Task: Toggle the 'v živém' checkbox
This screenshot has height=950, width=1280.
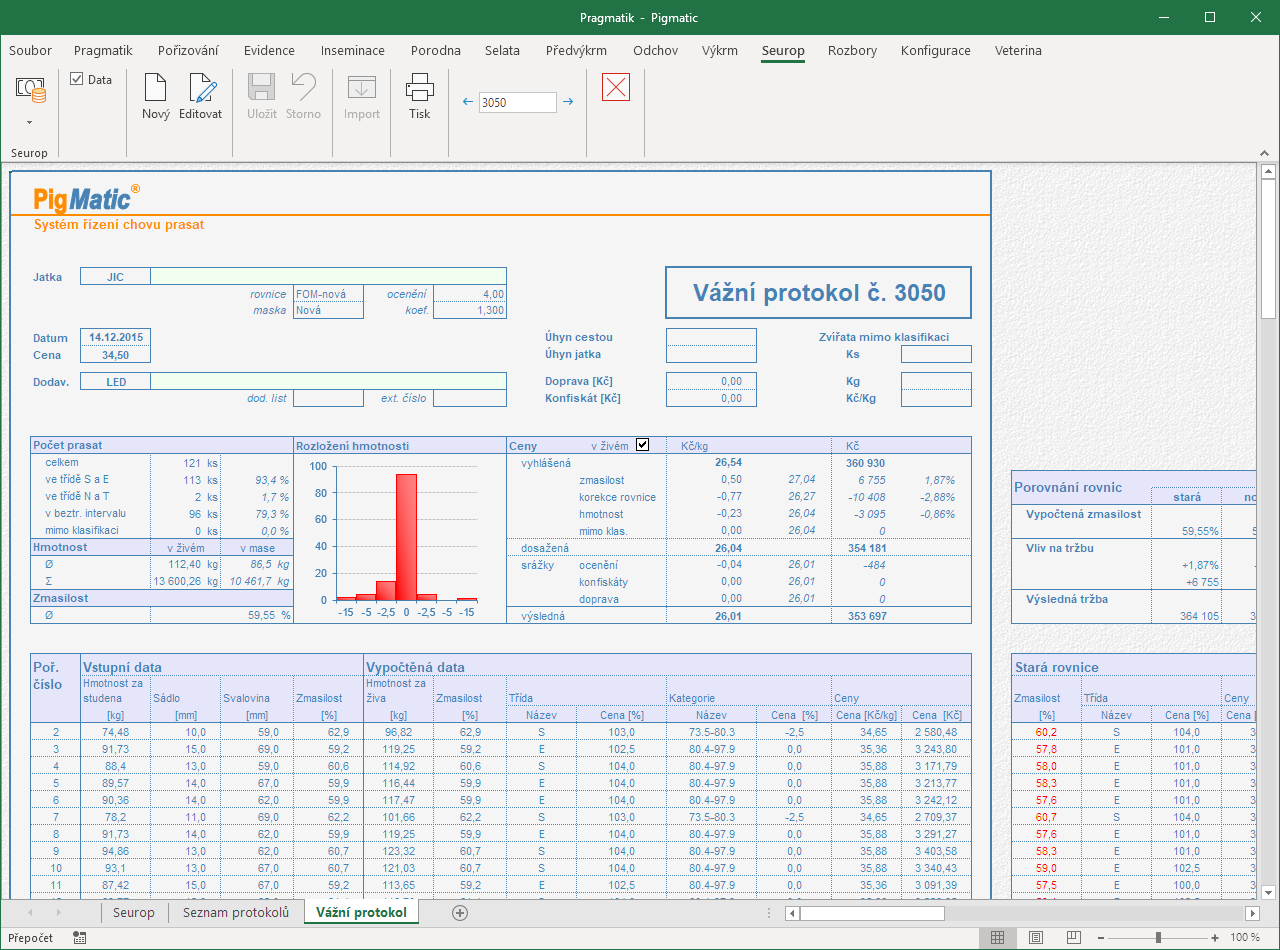Action: (643, 445)
